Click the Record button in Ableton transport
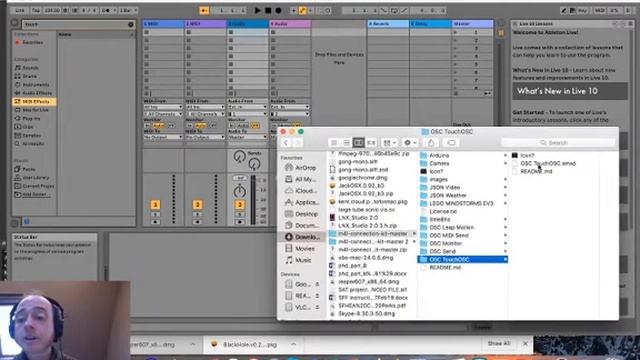This screenshot has height=360, width=640. click(278, 11)
